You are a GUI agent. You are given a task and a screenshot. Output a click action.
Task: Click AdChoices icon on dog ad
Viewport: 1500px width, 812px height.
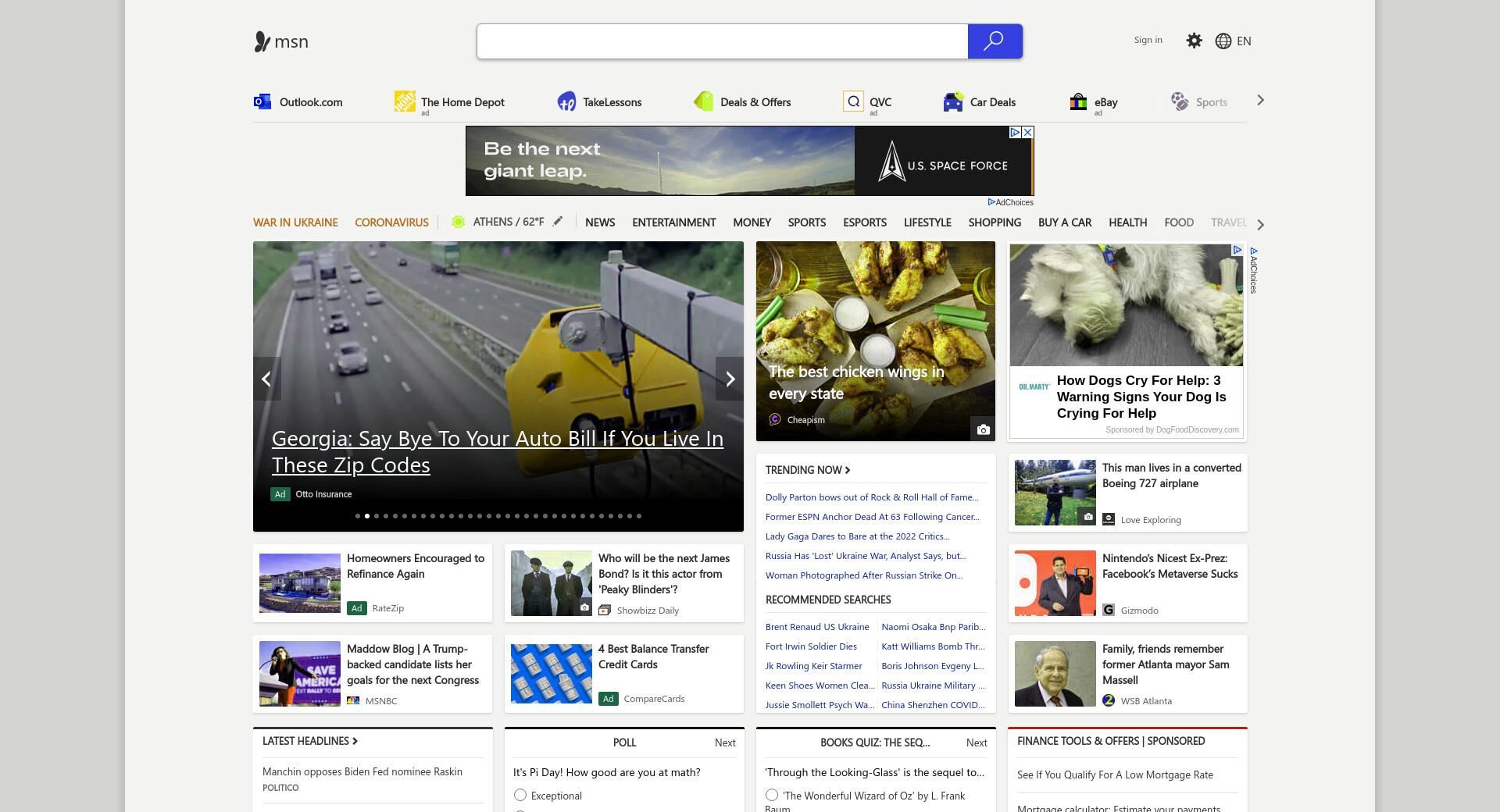click(x=1237, y=250)
